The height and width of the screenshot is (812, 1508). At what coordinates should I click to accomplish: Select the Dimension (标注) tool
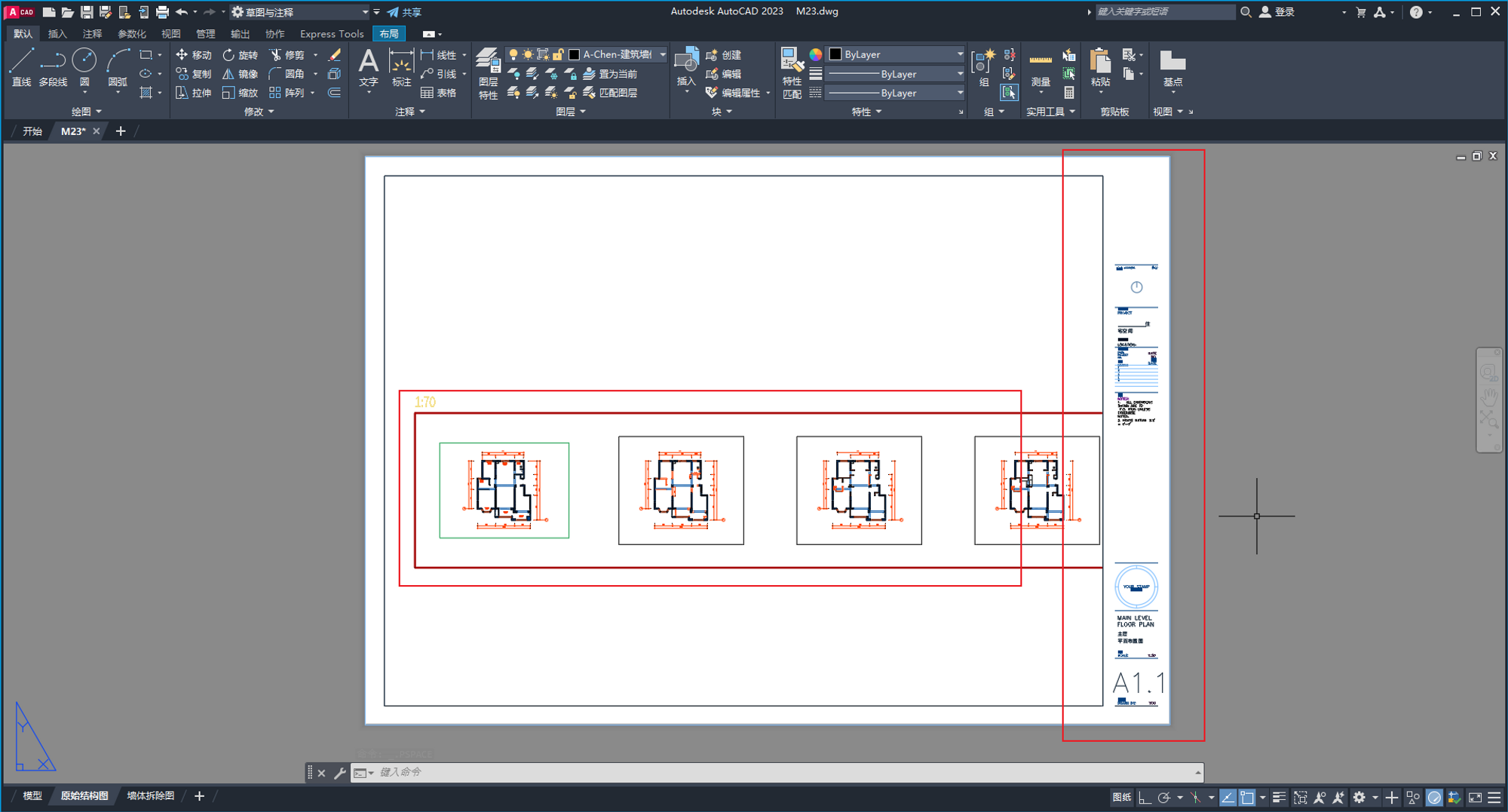pos(401,67)
